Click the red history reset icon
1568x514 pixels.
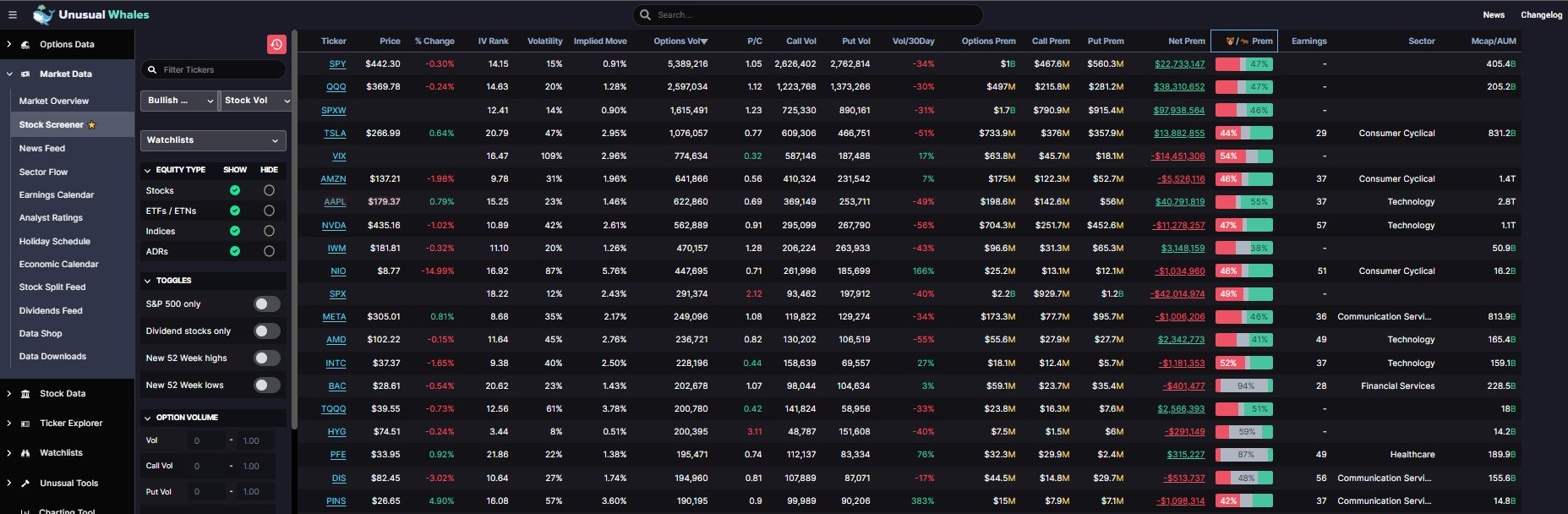pos(276,44)
